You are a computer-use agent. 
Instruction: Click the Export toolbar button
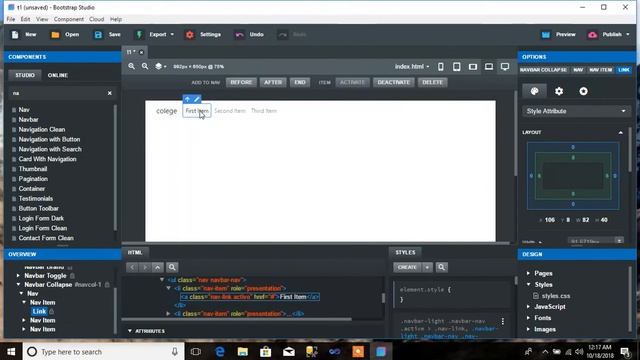coord(155,35)
